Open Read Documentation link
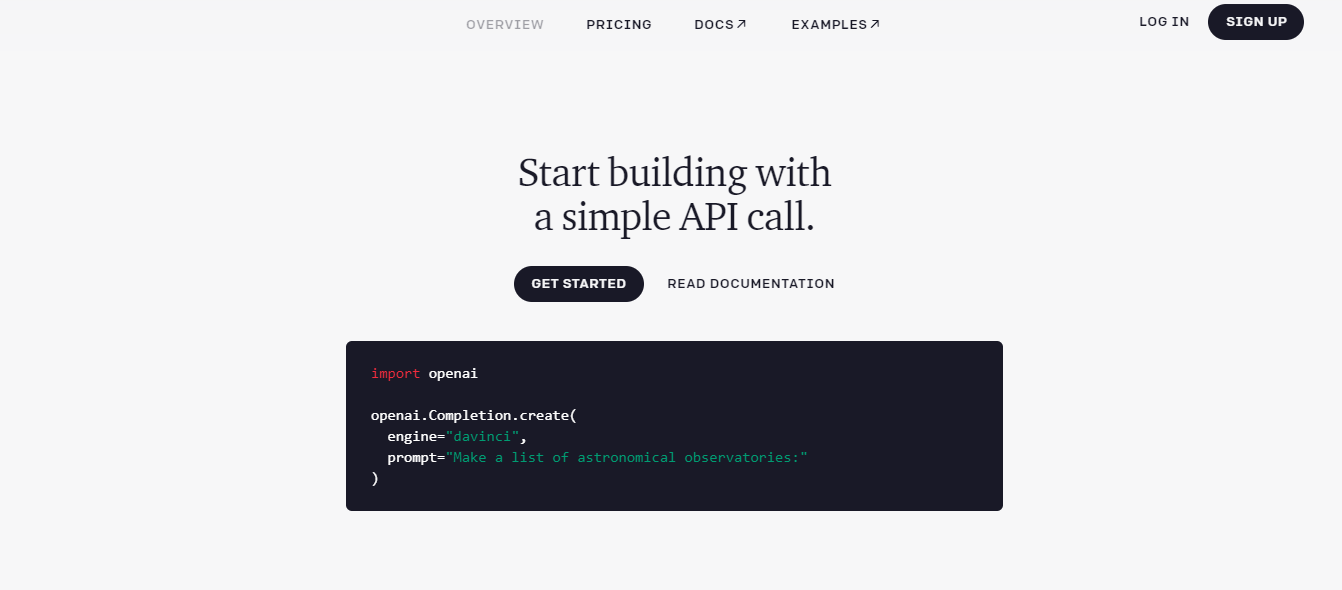 (751, 284)
